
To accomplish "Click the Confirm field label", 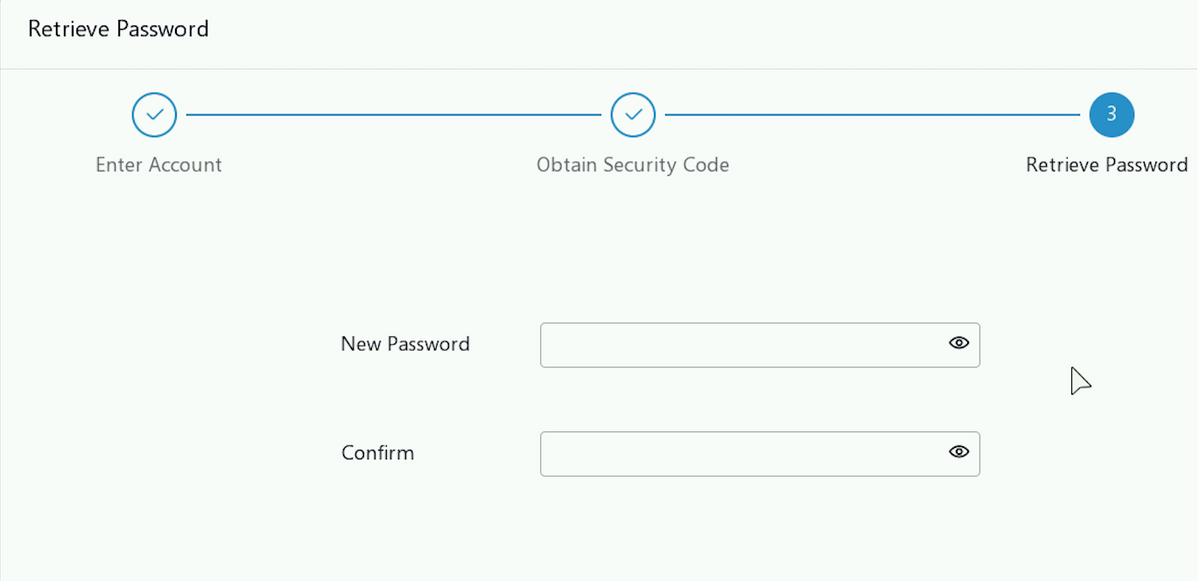I will coord(378,453).
